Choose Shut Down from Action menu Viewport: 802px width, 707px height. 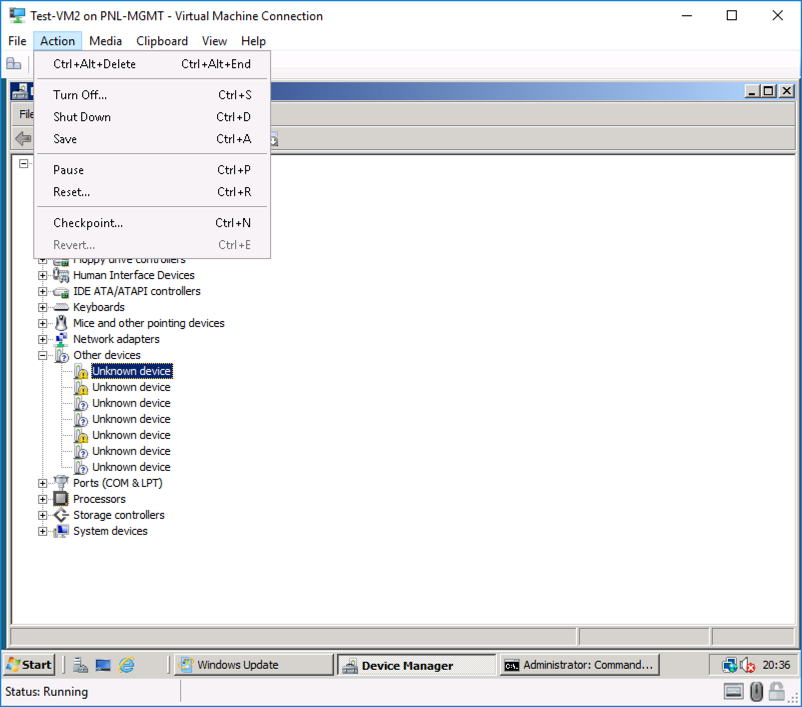[152, 117]
